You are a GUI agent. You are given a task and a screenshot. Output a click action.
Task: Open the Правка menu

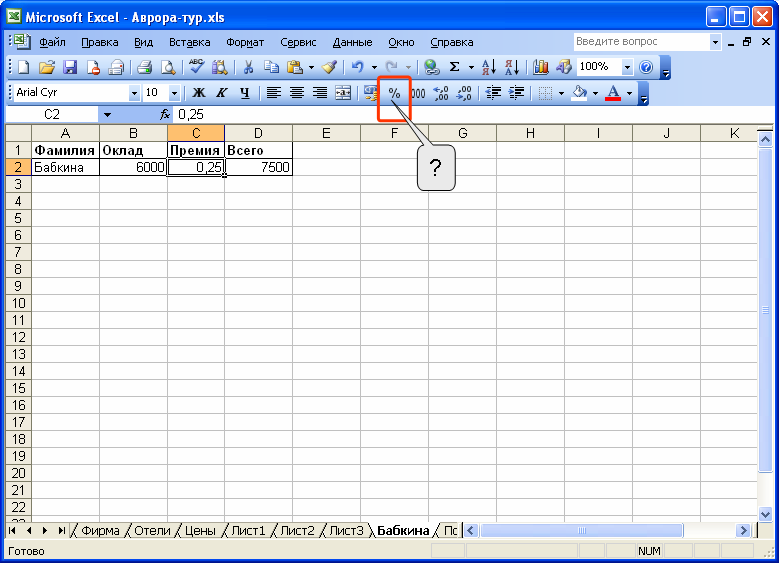point(99,42)
